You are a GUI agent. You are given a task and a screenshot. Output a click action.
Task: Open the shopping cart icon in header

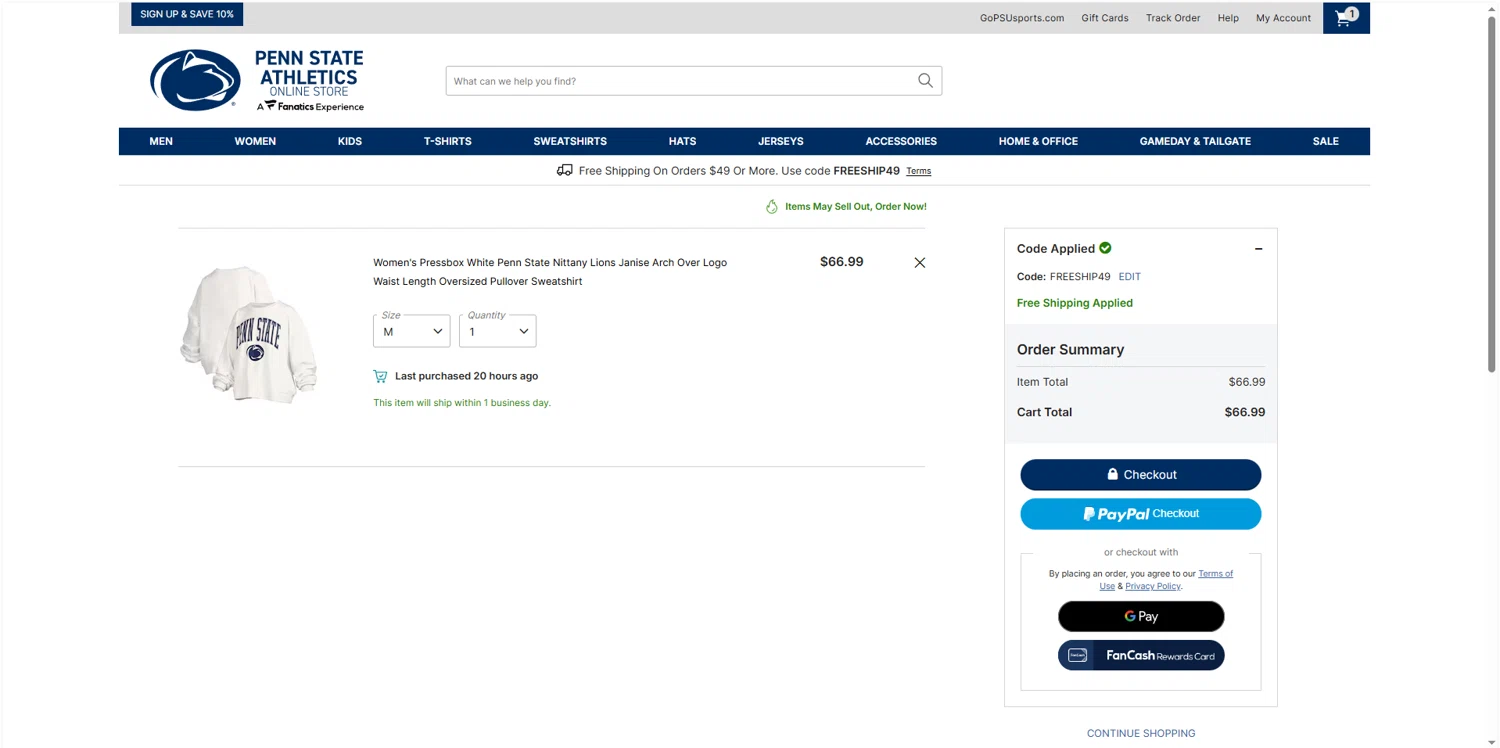click(1346, 18)
